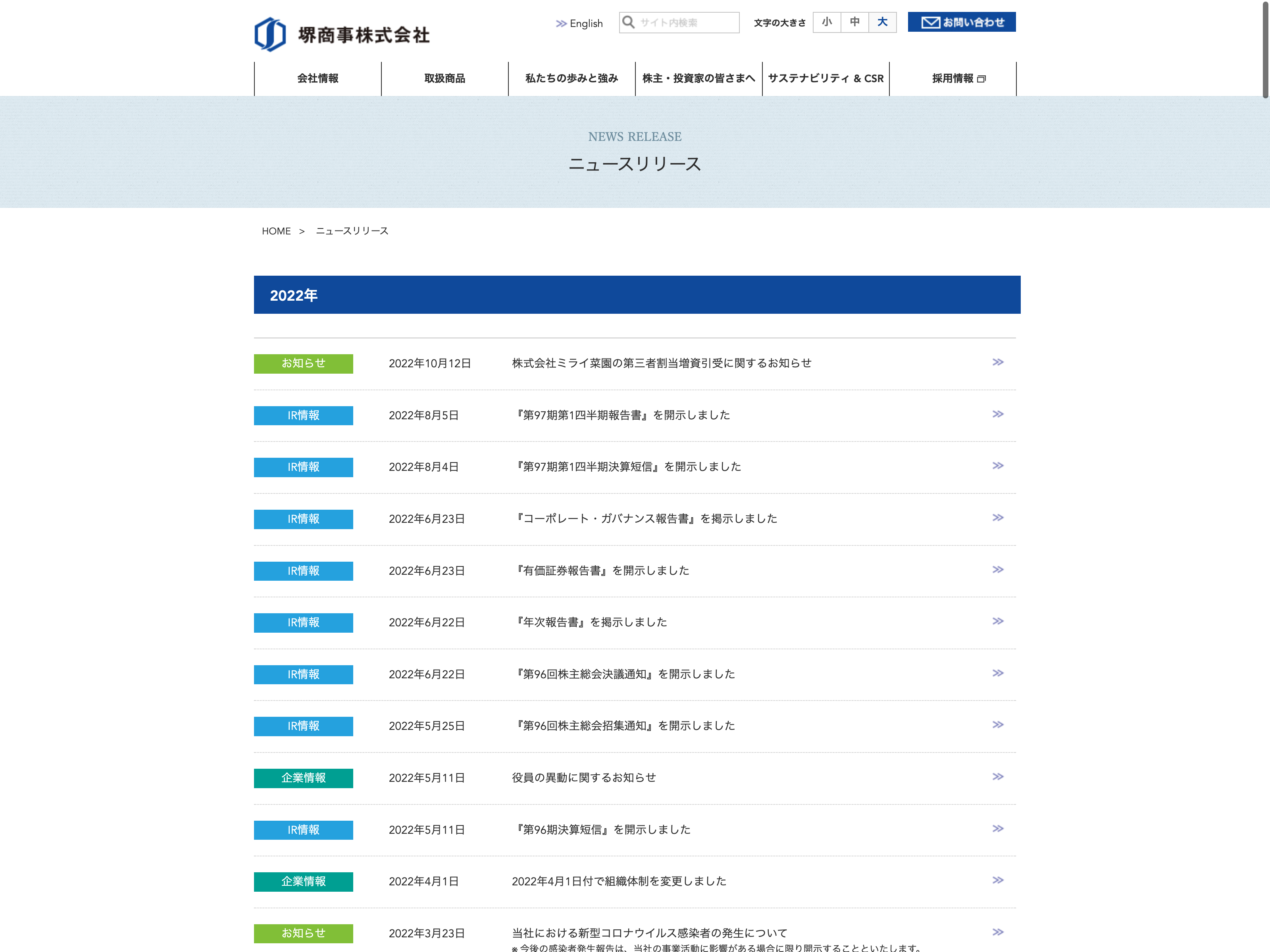Open the 会社情報 navigation menu
The image size is (1270, 952).
pos(317,79)
